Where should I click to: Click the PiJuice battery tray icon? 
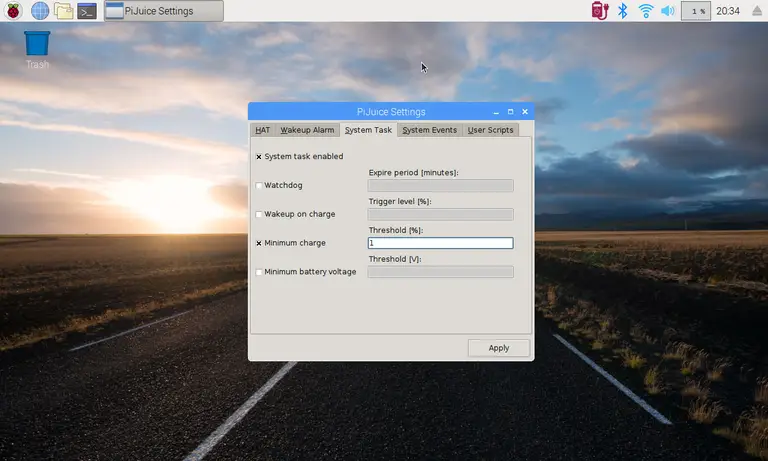click(x=599, y=11)
